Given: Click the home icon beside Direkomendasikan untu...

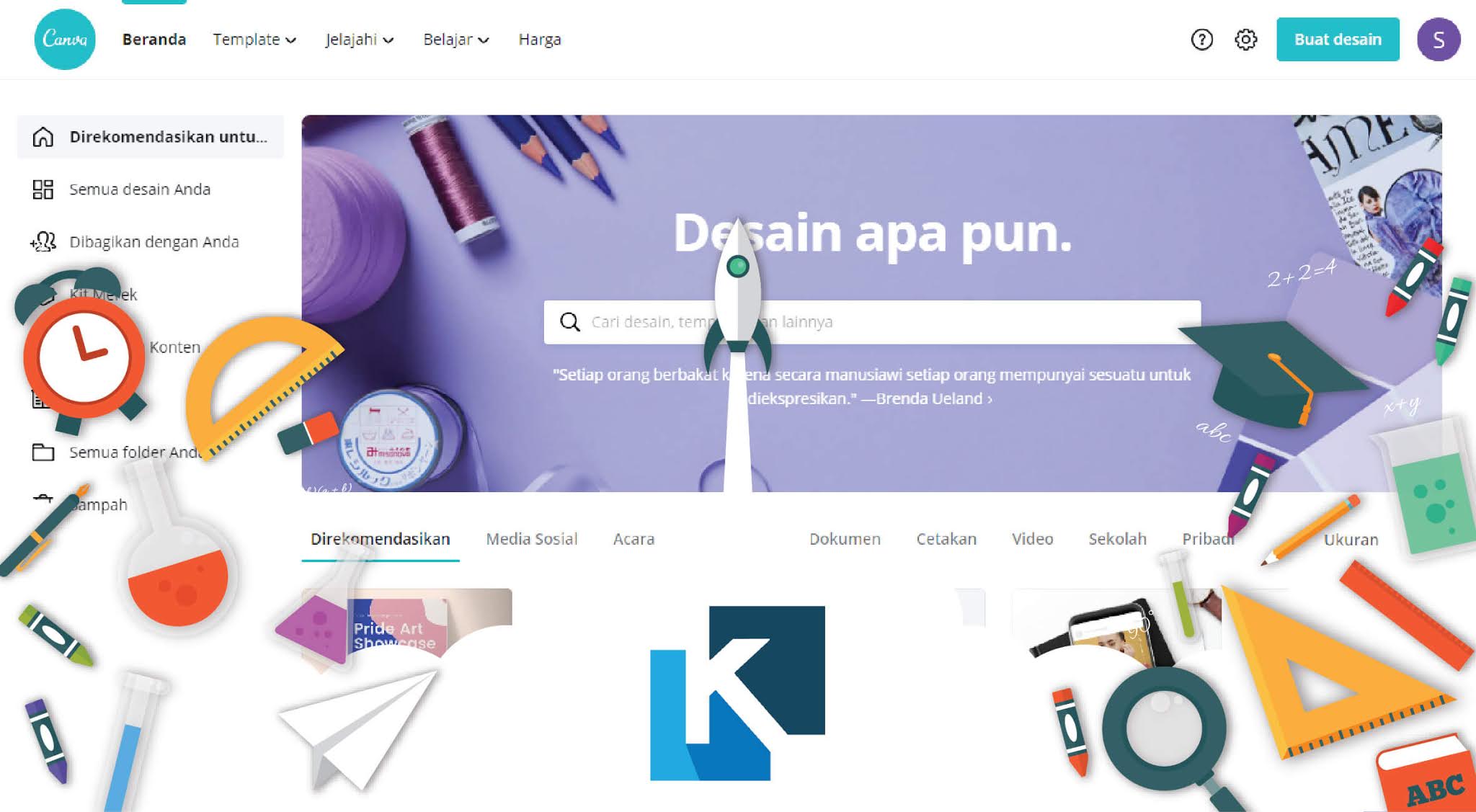Looking at the screenshot, I should (43, 137).
